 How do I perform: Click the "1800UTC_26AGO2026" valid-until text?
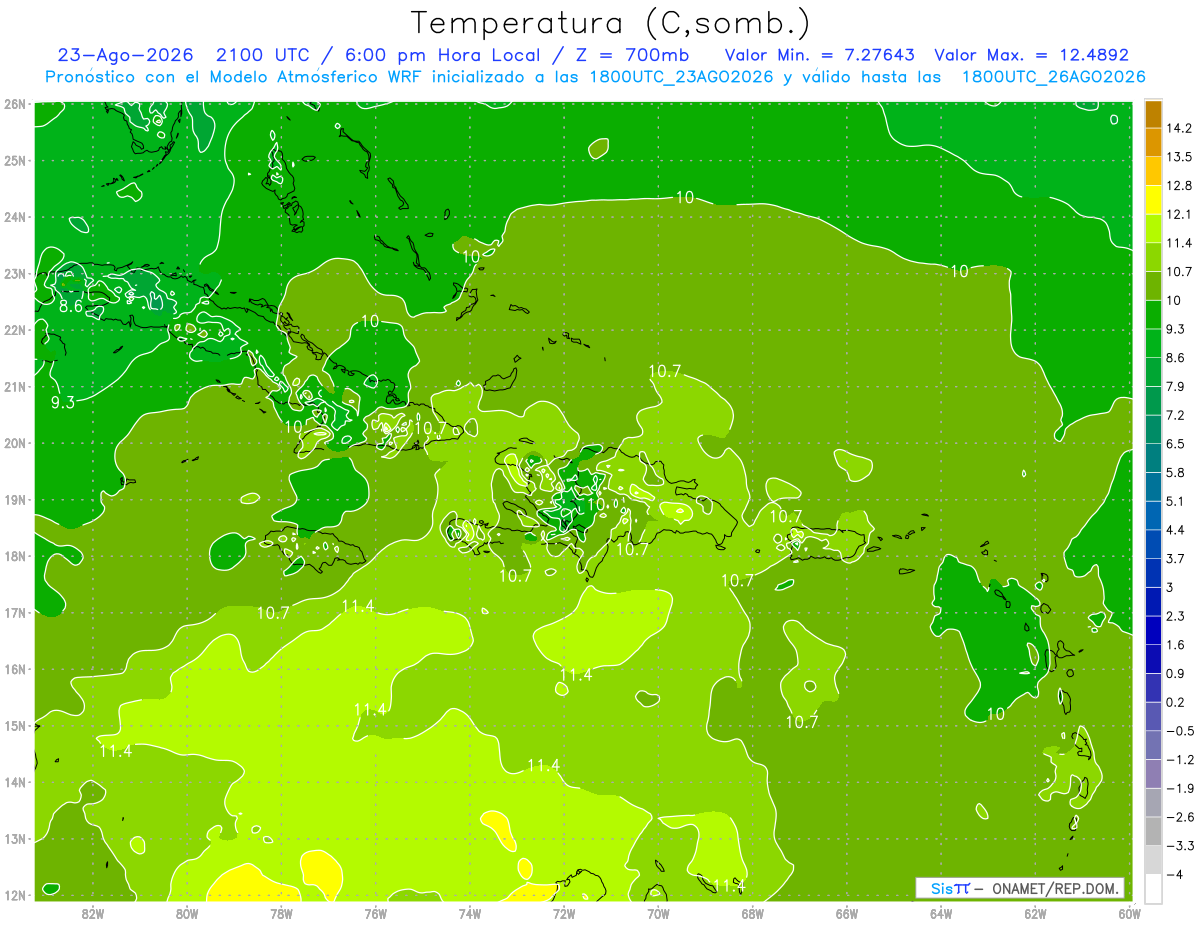1054,77
